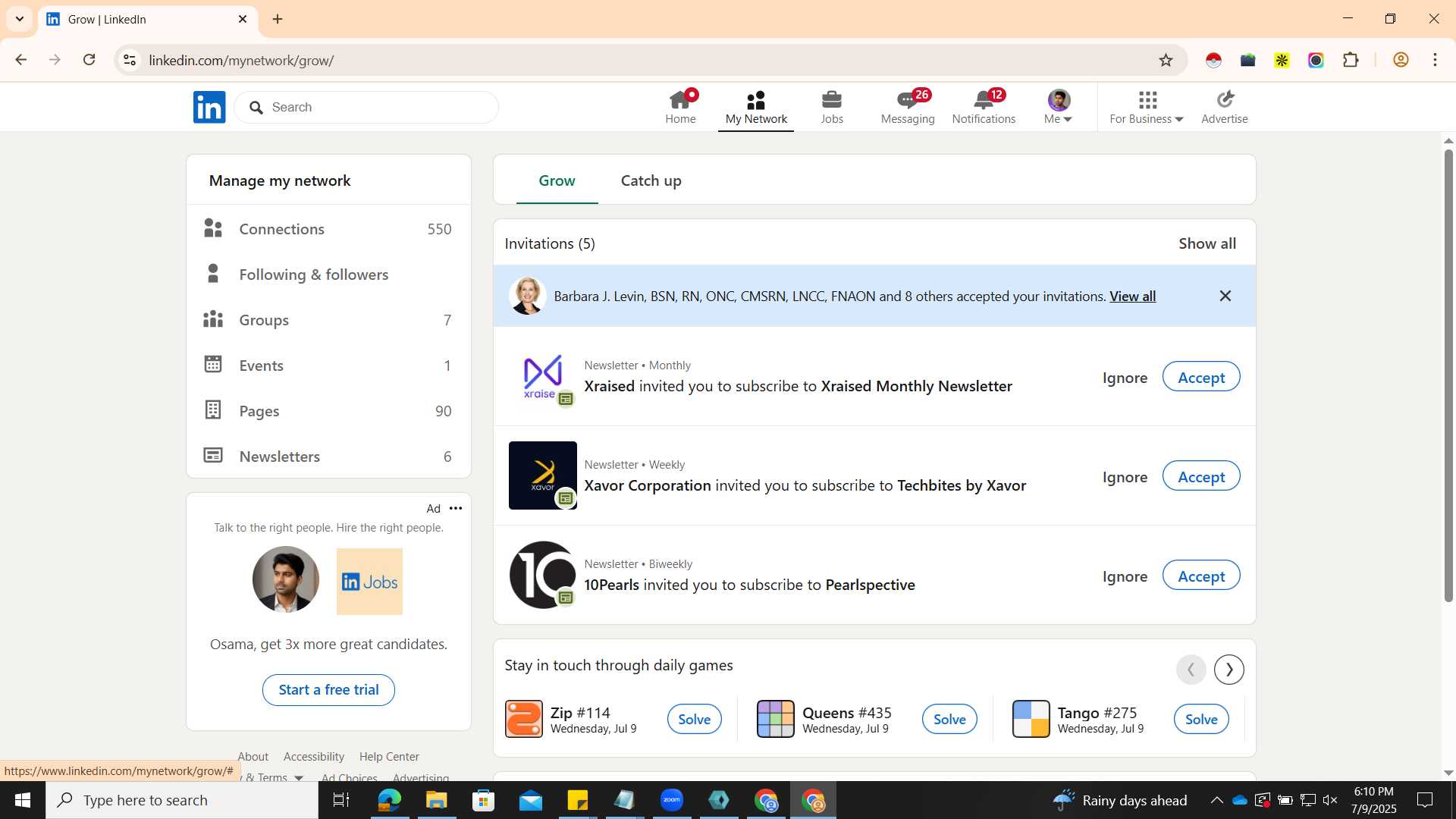Open Chrome menu three dots
This screenshot has height=819, width=1456.
1435,60
